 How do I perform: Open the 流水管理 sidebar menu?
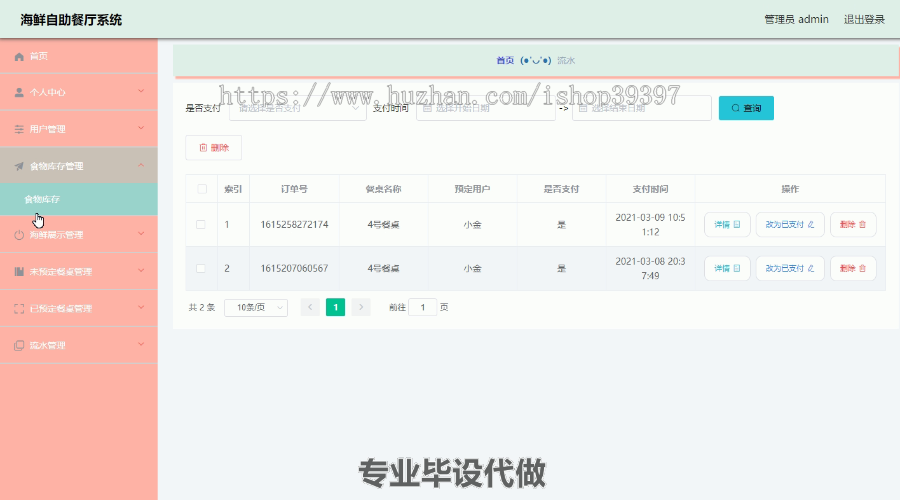79,345
